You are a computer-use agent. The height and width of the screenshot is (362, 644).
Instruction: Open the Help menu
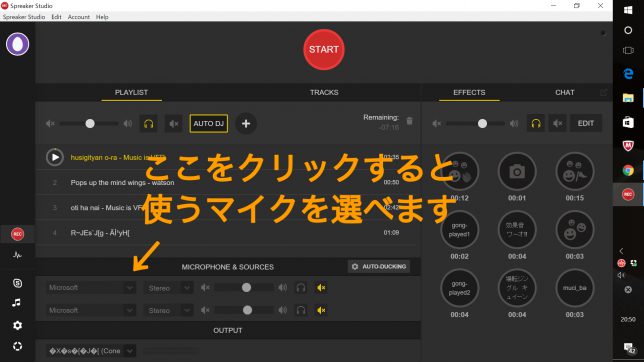(102, 17)
